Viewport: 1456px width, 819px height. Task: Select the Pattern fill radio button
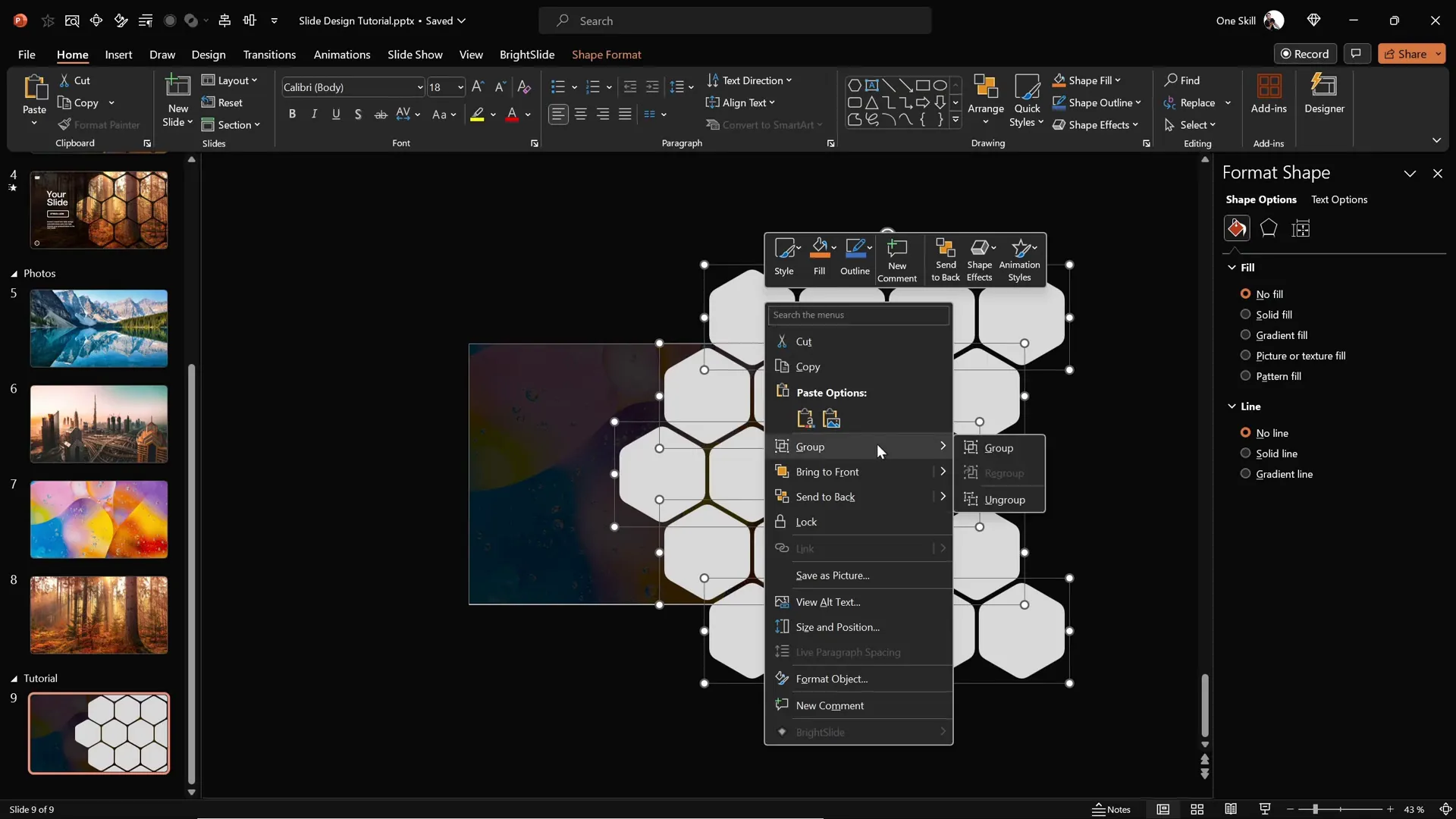pyautogui.click(x=1245, y=375)
